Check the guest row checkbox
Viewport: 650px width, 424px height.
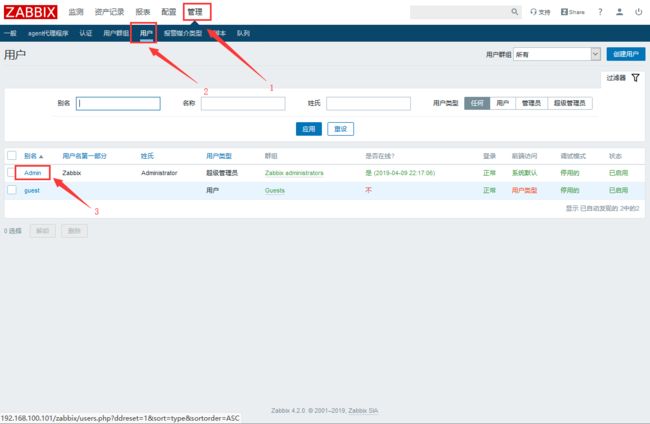click(x=12, y=190)
